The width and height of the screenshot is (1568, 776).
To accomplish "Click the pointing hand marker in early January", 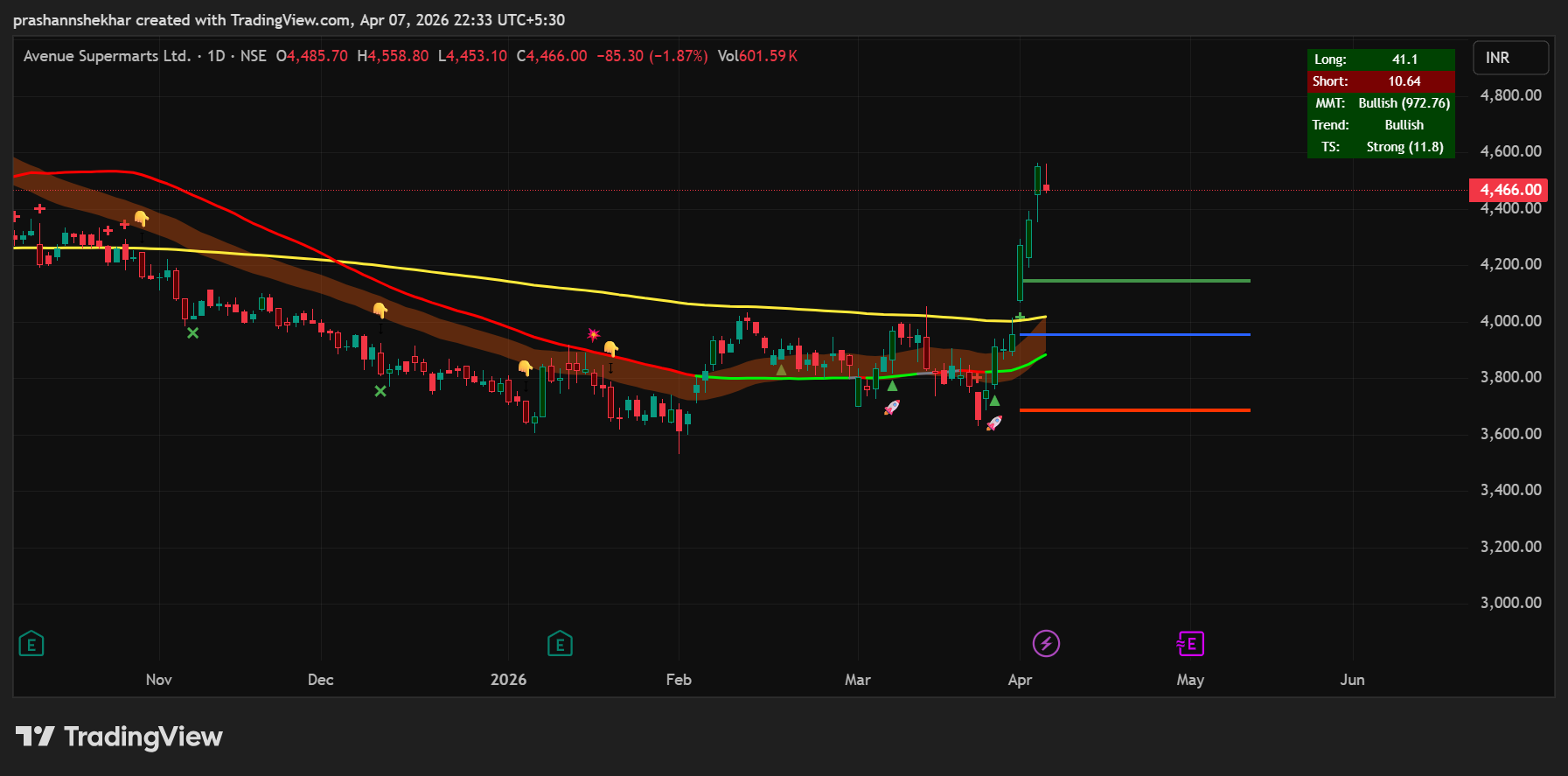I will click(525, 367).
